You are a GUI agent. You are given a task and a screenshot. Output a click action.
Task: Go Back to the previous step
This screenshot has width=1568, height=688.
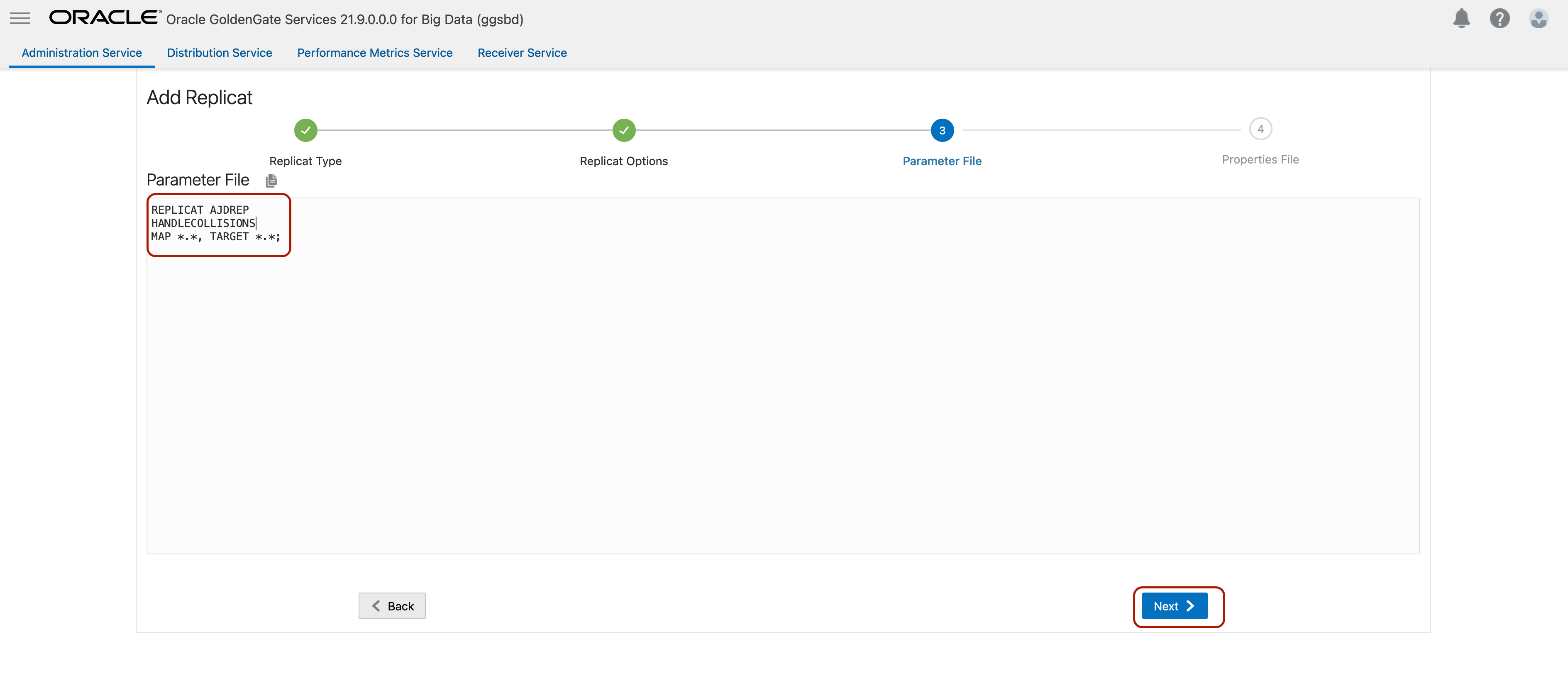tap(392, 606)
